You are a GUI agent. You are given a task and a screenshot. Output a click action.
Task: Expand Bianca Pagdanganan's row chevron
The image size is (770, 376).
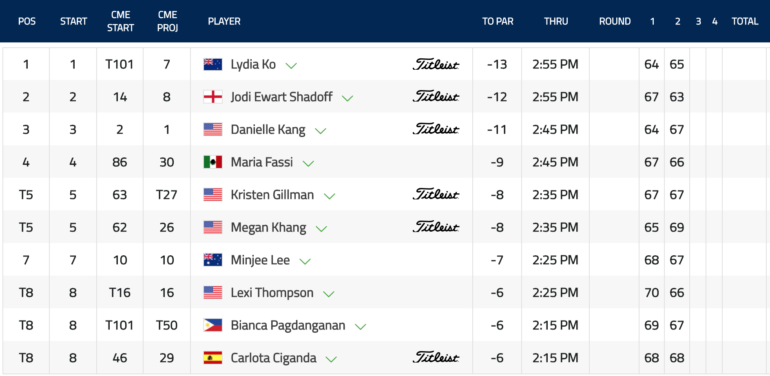coord(360,326)
